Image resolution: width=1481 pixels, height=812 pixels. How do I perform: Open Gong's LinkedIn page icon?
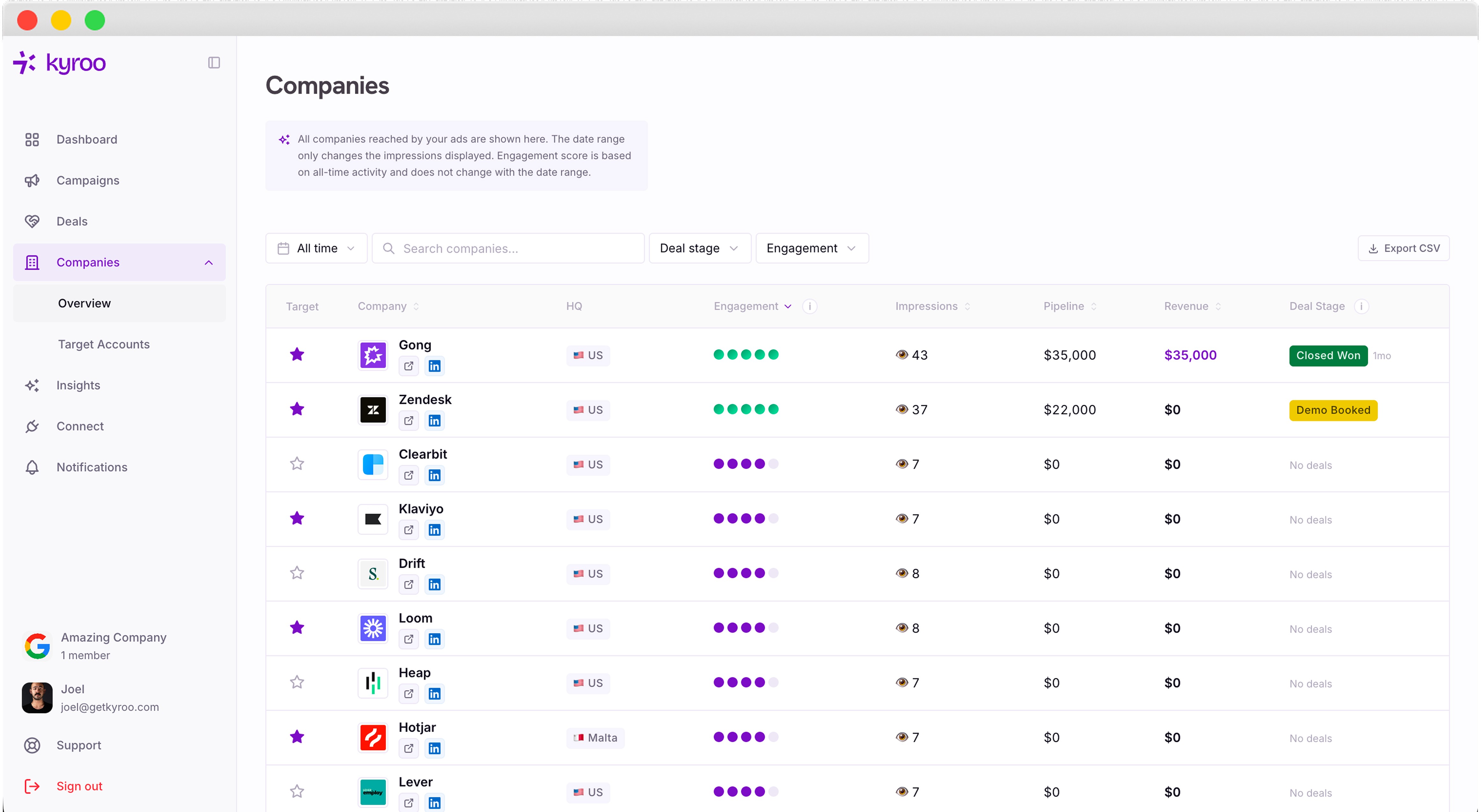(435, 366)
